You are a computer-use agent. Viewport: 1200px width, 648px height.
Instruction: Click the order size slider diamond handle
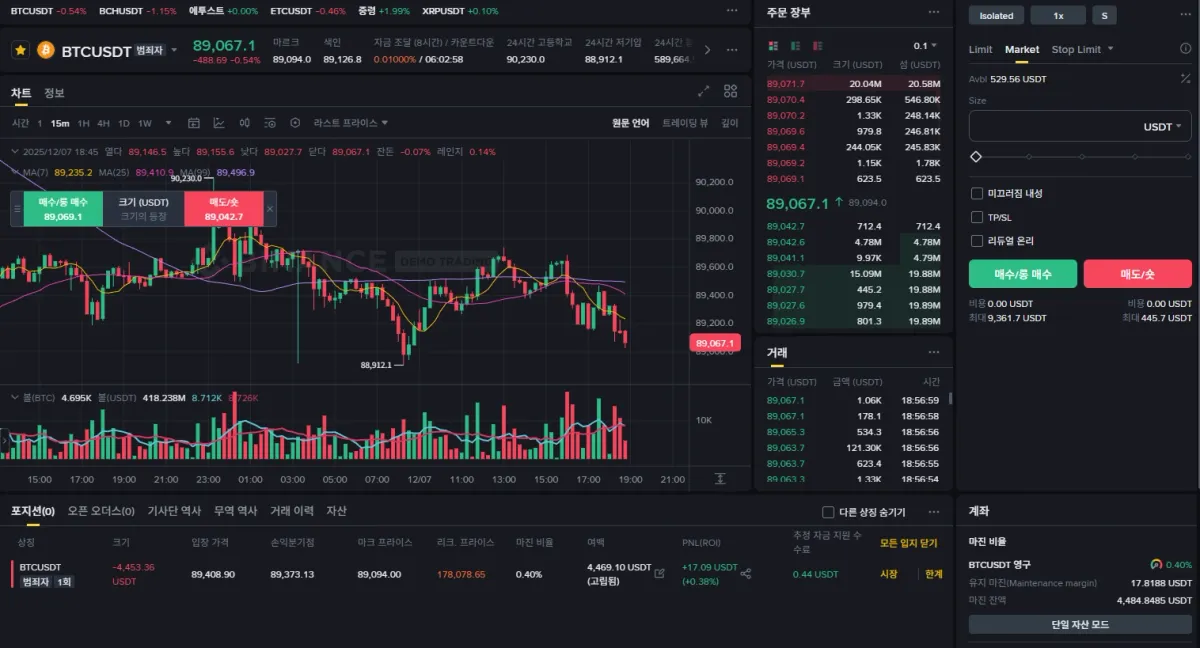976,157
